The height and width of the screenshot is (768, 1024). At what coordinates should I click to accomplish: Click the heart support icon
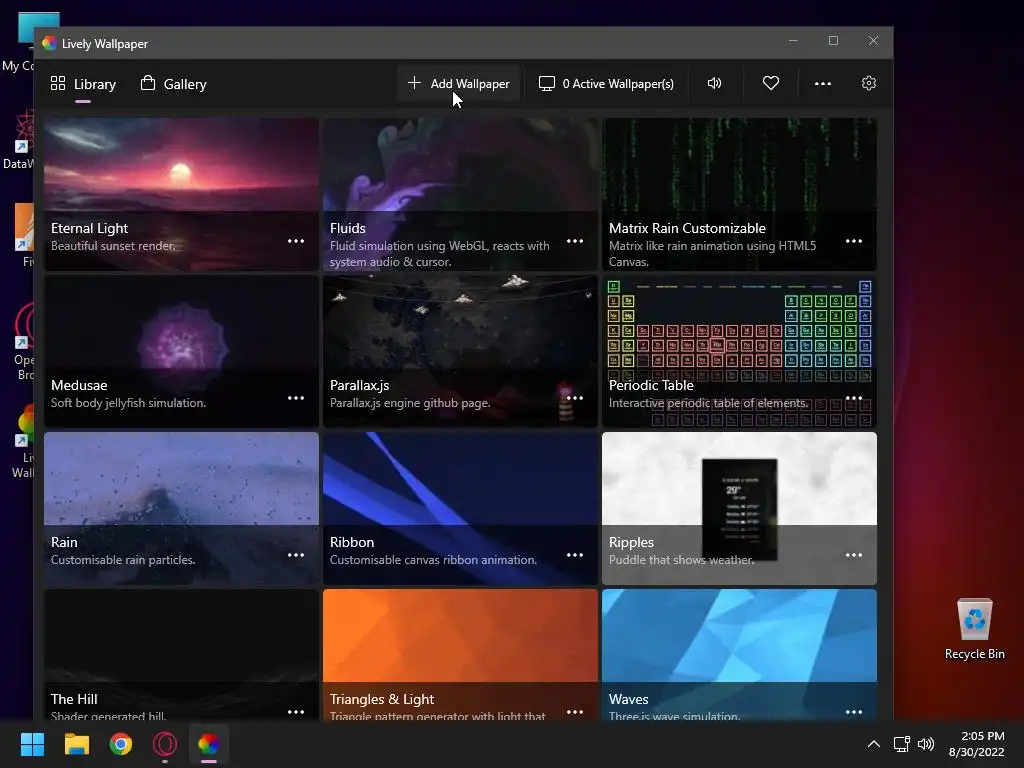pos(771,84)
